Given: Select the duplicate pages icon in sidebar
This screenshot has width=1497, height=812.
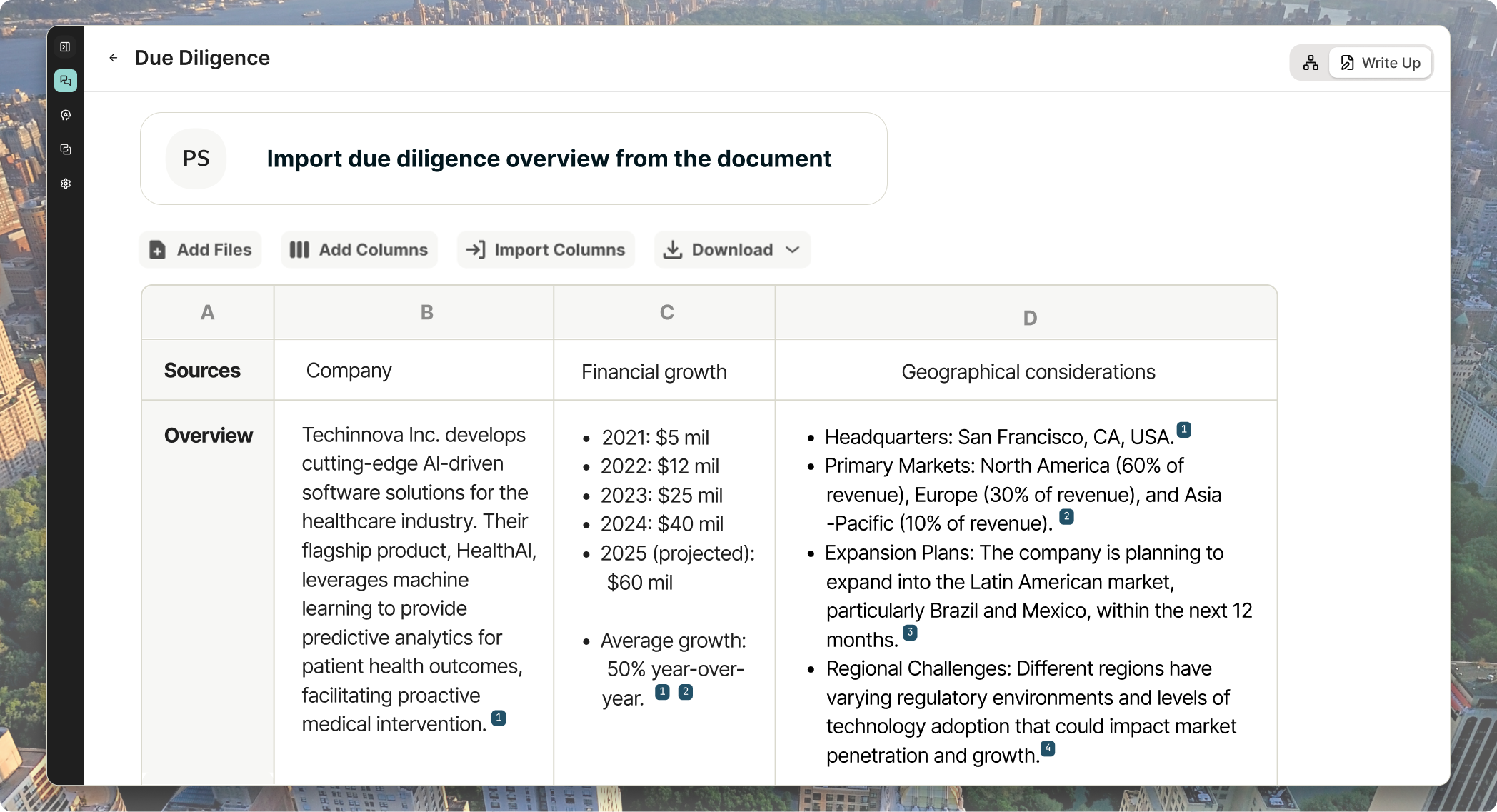Looking at the screenshot, I should click(x=66, y=149).
